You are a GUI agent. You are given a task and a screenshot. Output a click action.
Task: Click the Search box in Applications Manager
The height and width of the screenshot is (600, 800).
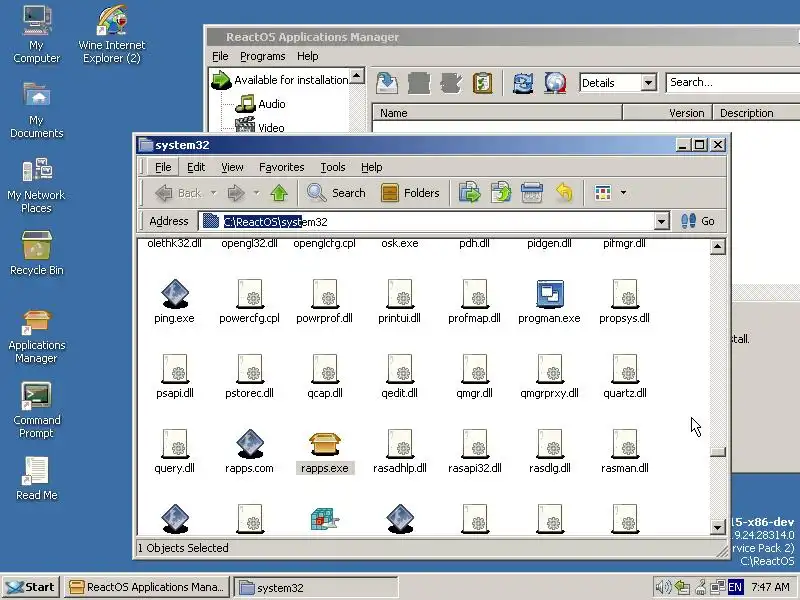point(733,82)
